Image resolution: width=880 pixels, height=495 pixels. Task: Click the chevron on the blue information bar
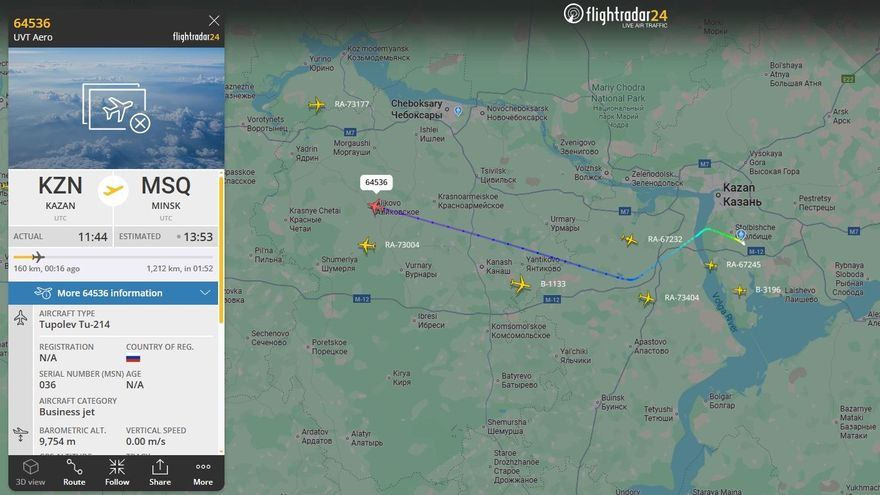pyautogui.click(x=205, y=293)
